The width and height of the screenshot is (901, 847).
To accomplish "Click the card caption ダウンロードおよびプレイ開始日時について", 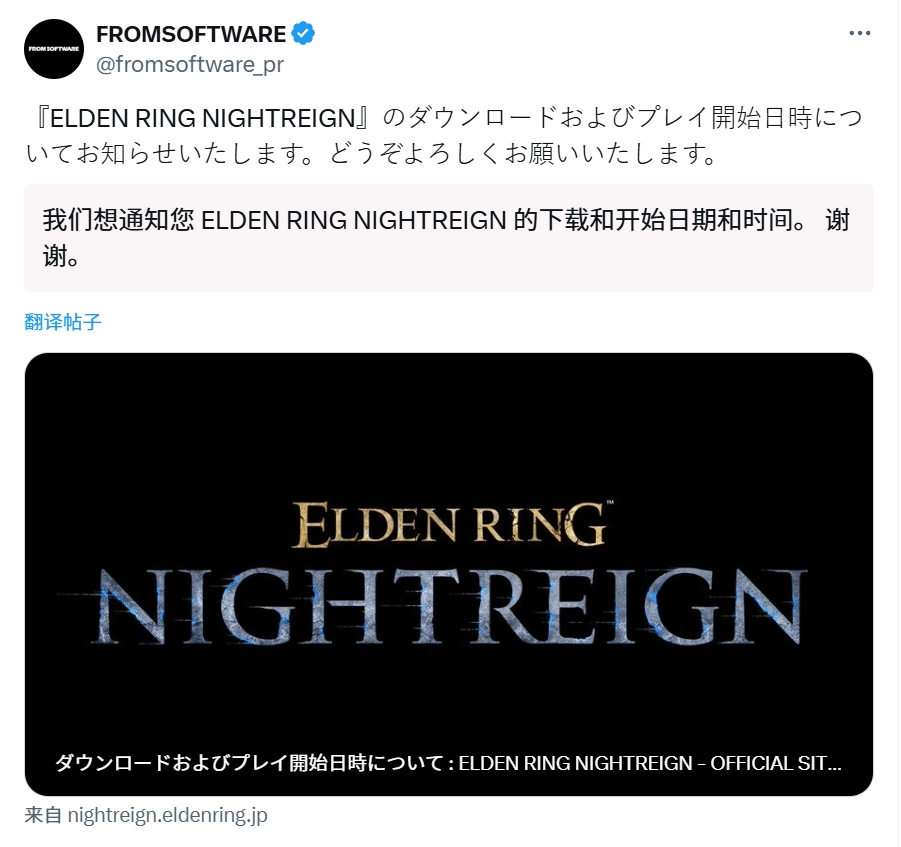I will 249,763.
